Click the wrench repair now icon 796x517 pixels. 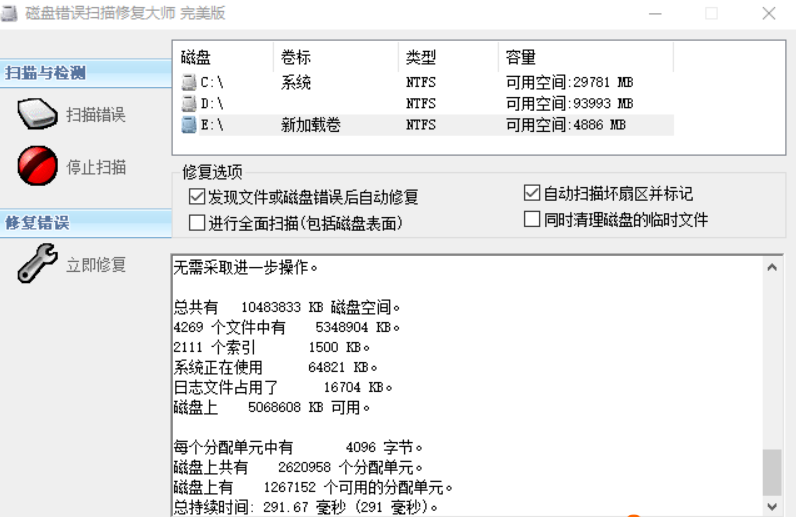tap(37, 263)
